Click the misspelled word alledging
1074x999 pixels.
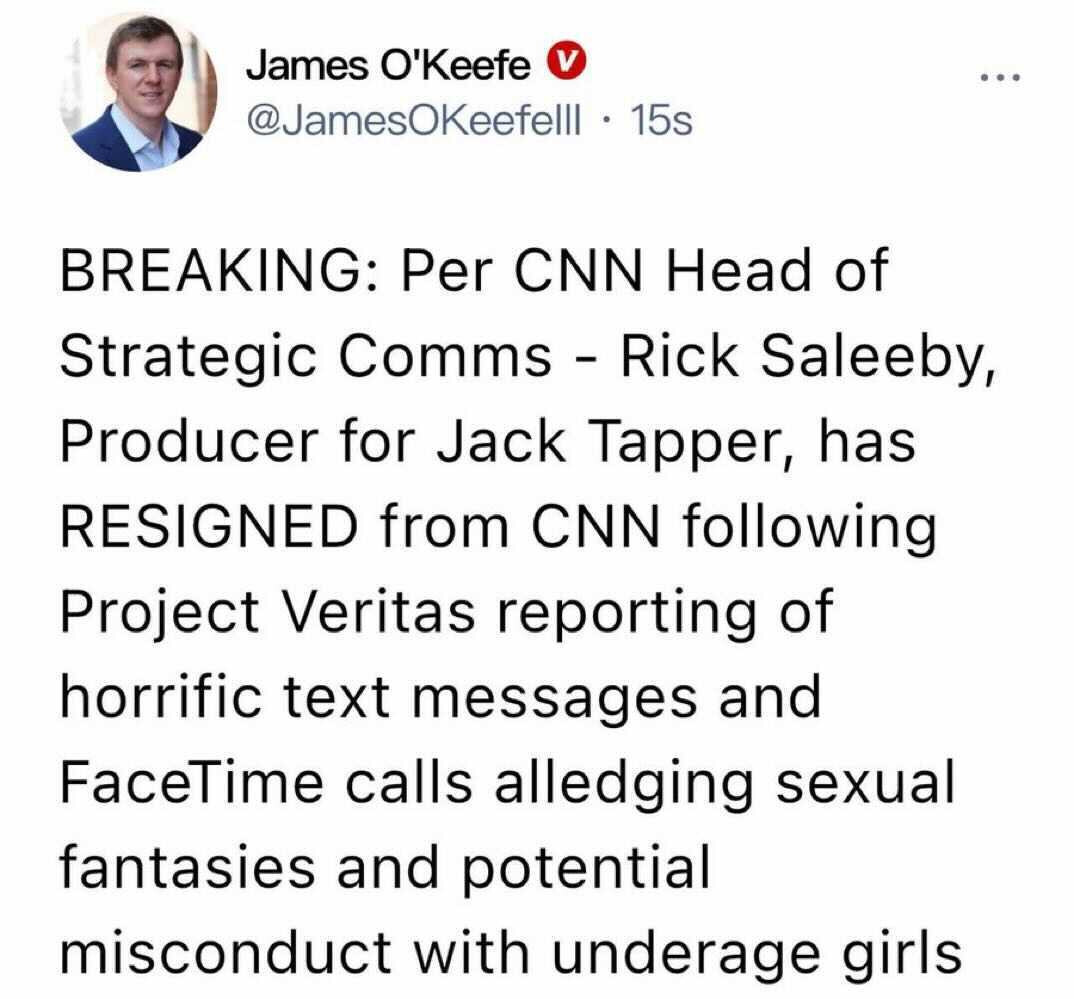(x=623, y=784)
